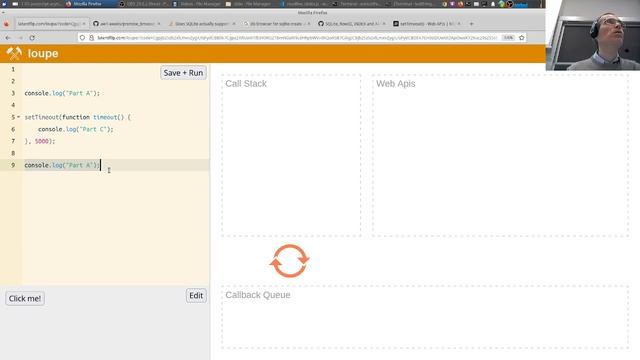640x360 pixels.
Task: Click the loupe title text
Action: [43, 53]
